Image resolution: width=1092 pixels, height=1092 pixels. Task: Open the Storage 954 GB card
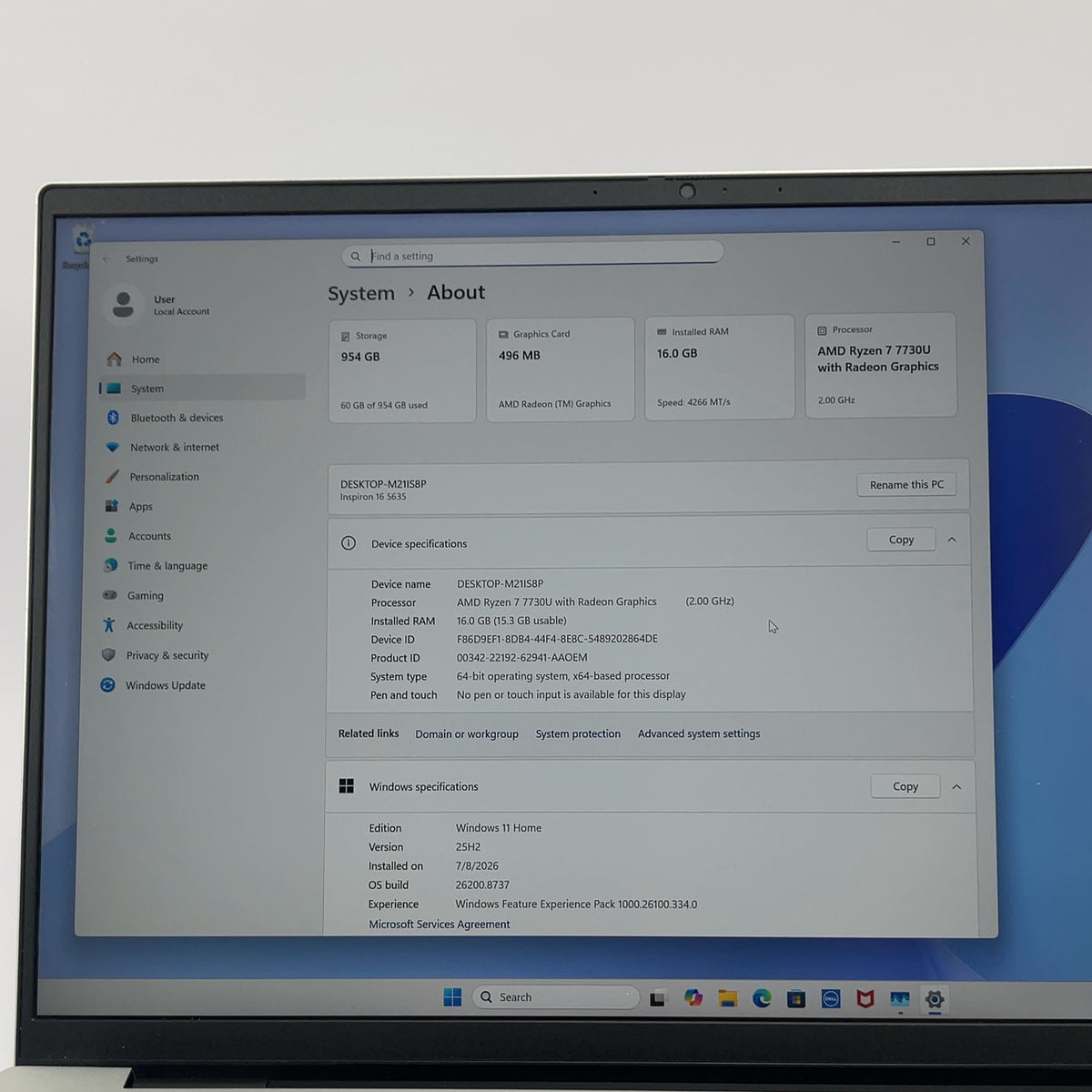coord(402,370)
